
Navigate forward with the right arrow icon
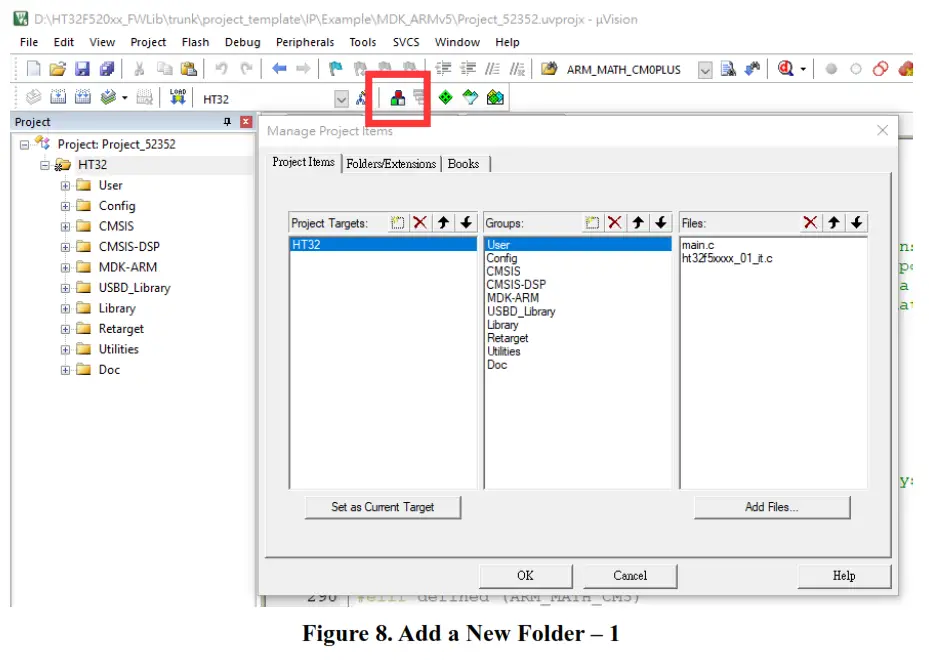pos(303,69)
